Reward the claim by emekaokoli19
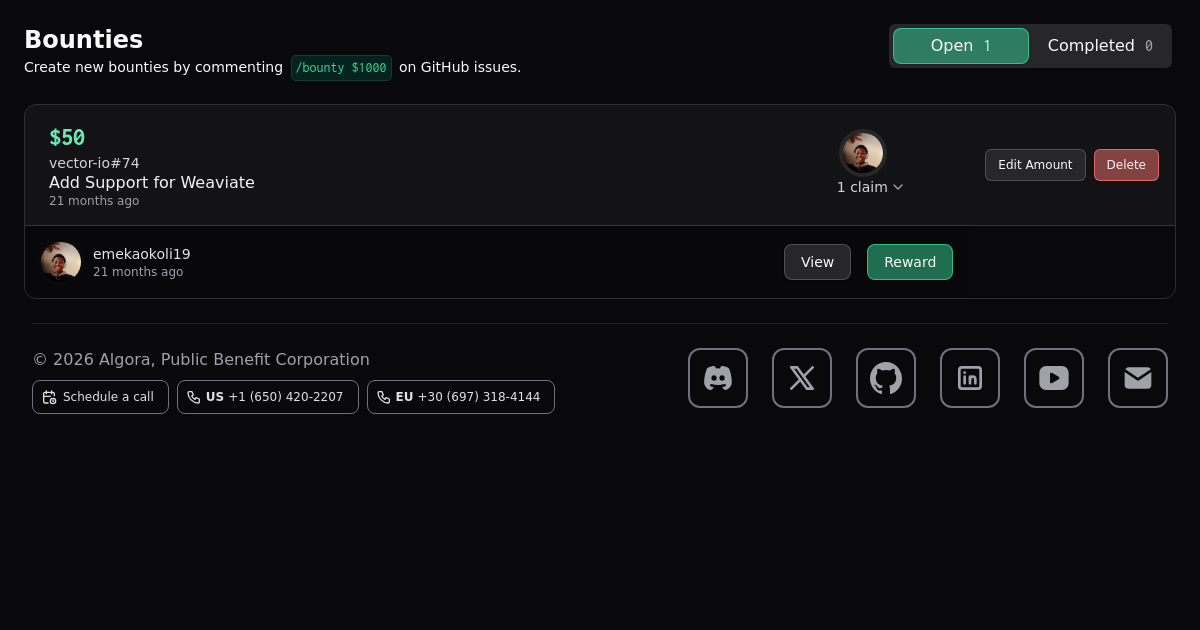Viewport: 1200px width, 630px height. (909, 262)
